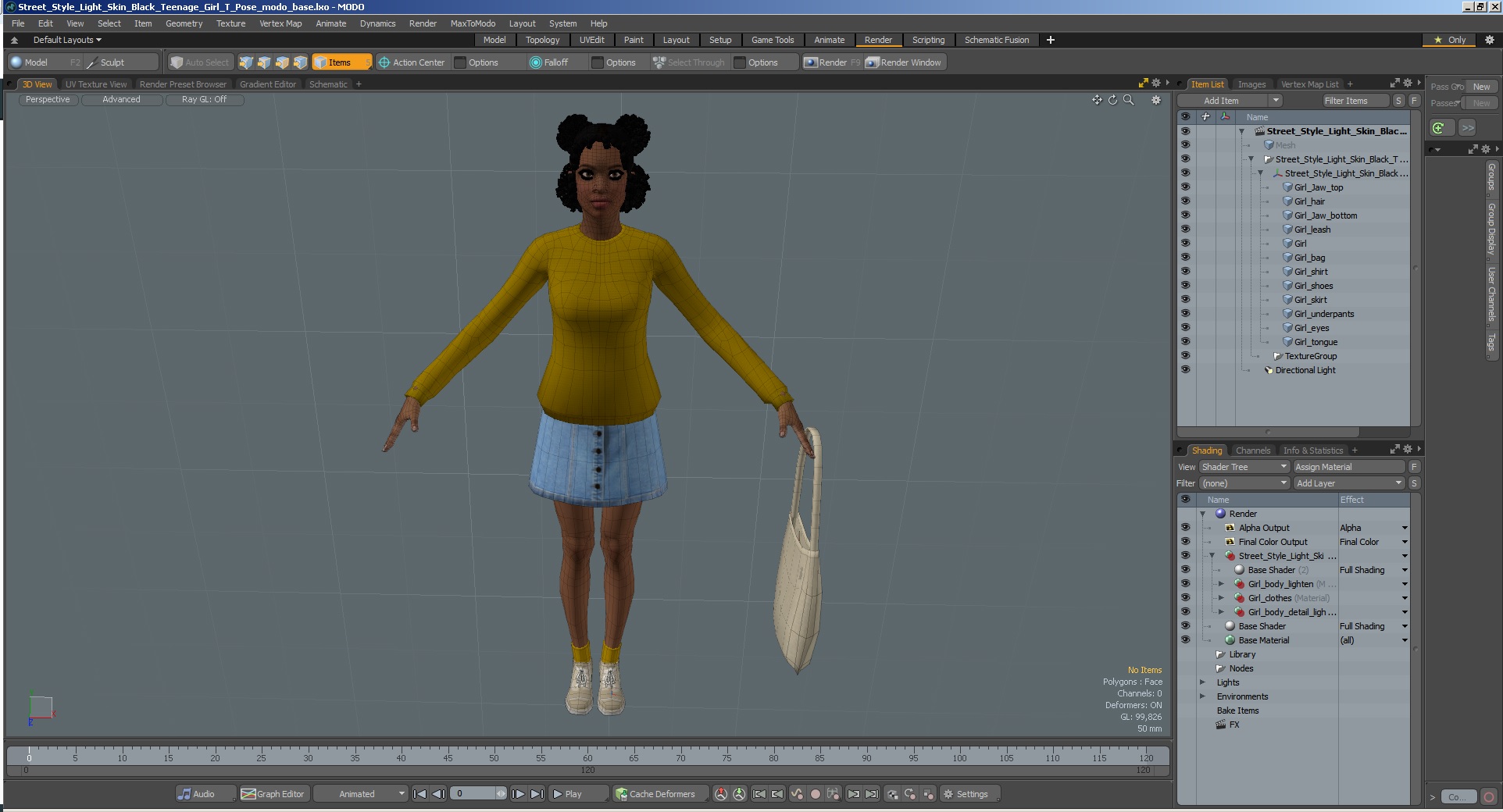Open Animated keying mode dropdown
Viewport: 1503px width, 812px height.
point(360,794)
